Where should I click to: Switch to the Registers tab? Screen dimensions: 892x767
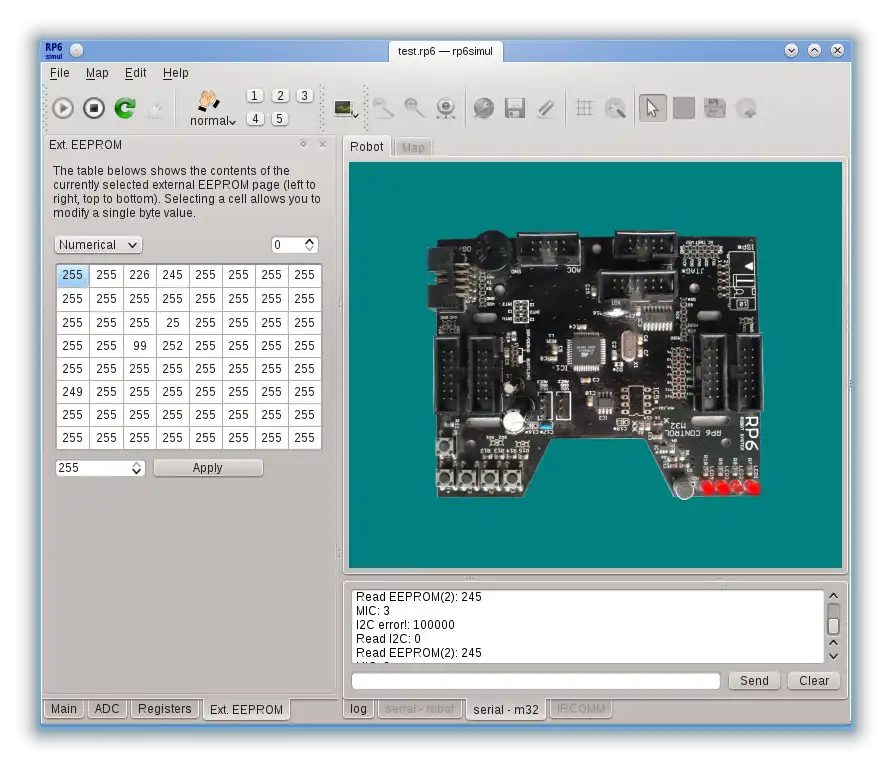coord(165,709)
